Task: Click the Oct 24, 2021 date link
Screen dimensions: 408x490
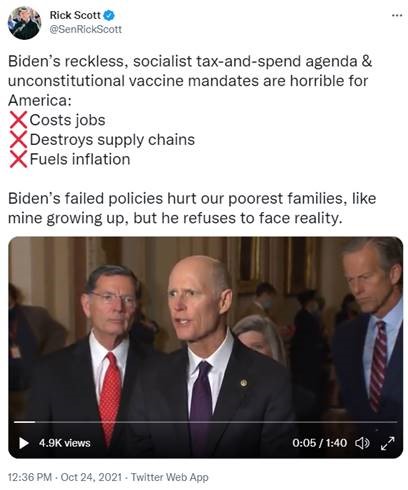Action: pos(91,477)
